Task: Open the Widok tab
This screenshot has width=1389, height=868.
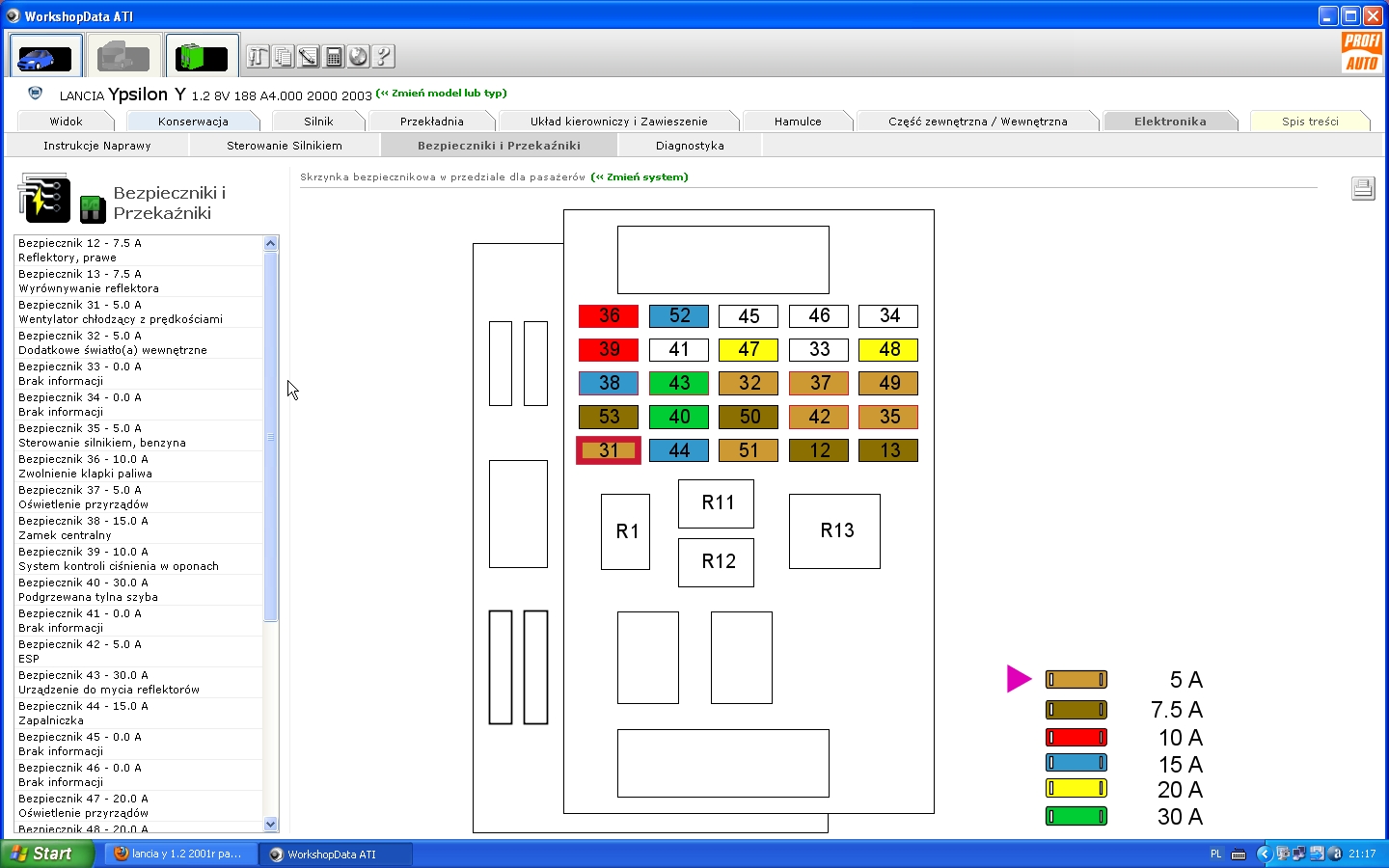Action: [x=66, y=122]
